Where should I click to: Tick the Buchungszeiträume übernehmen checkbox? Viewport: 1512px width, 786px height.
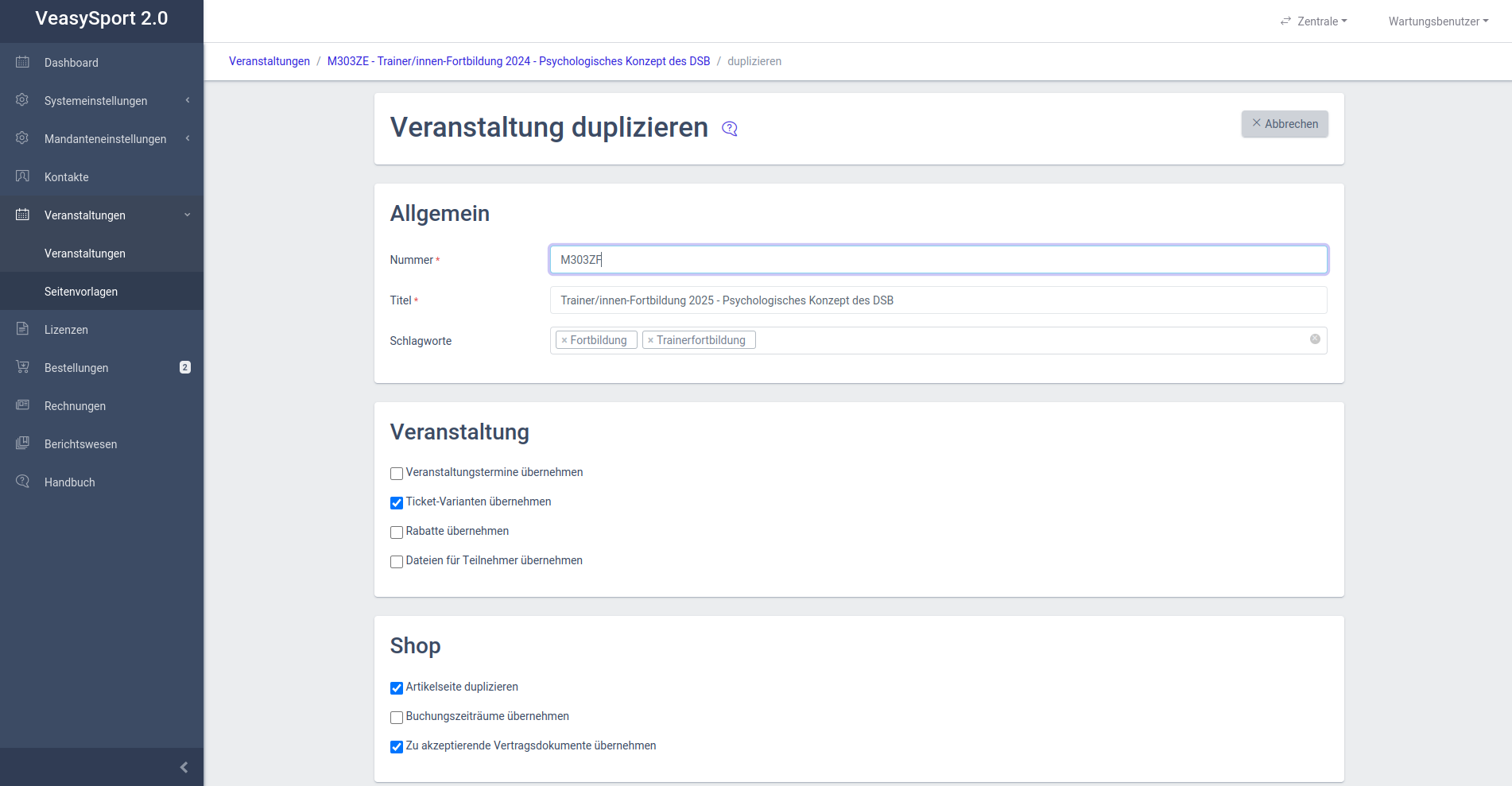(x=397, y=718)
